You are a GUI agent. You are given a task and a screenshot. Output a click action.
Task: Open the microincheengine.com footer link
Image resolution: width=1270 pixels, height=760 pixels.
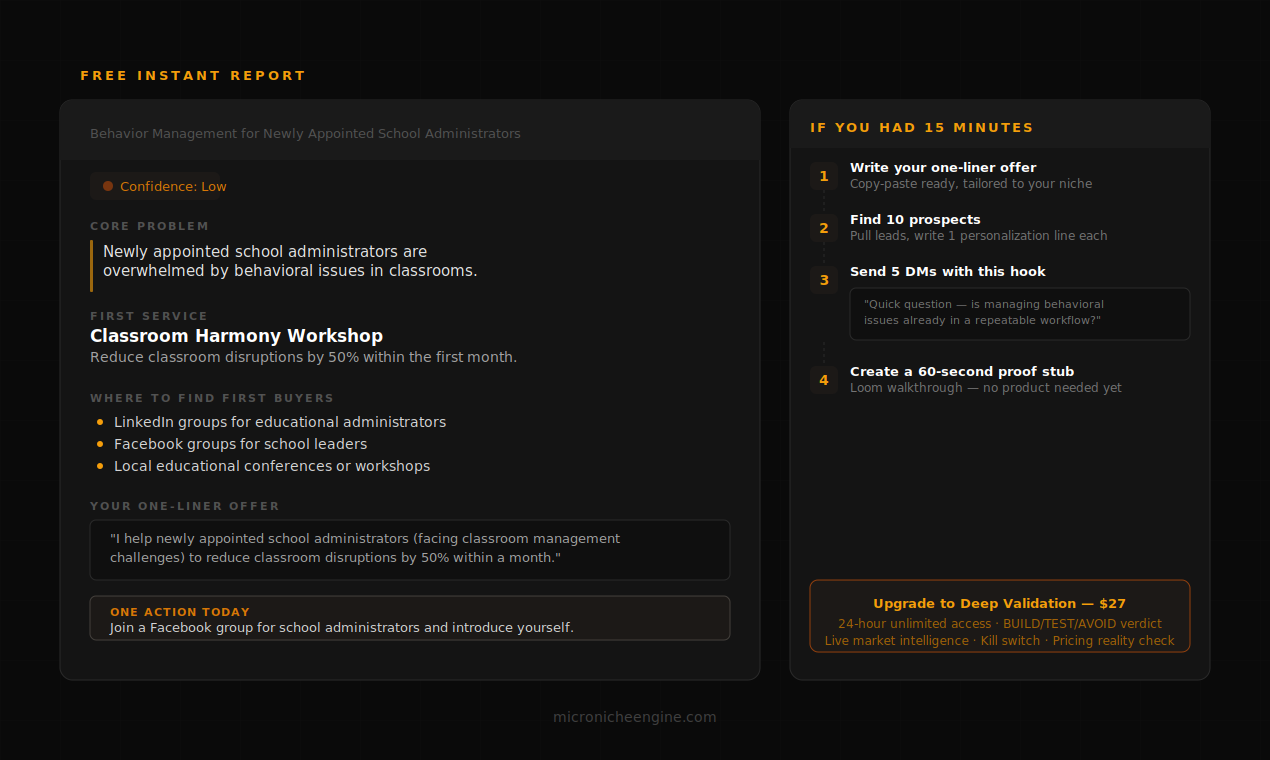point(635,717)
